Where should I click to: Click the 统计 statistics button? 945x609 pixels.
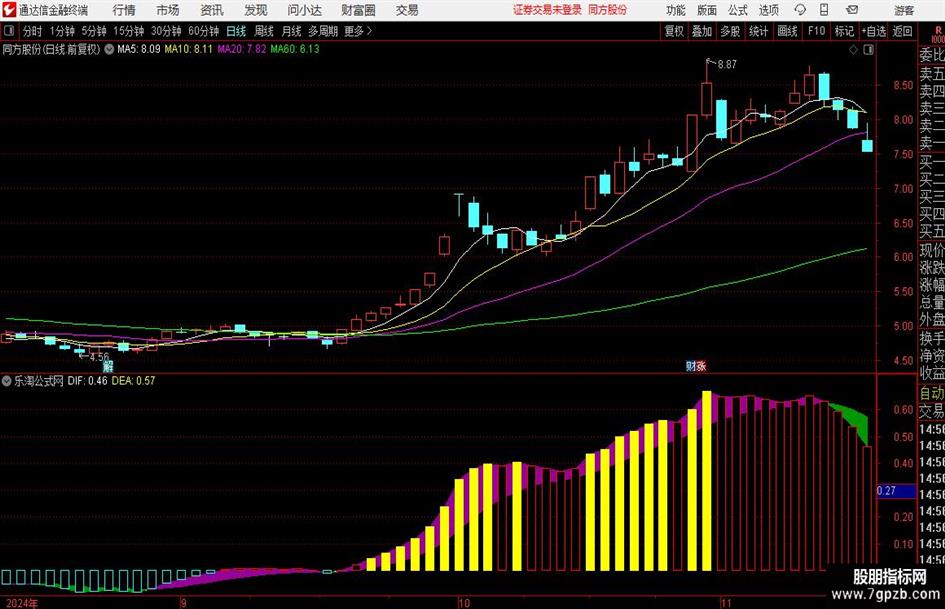click(x=758, y=31)
